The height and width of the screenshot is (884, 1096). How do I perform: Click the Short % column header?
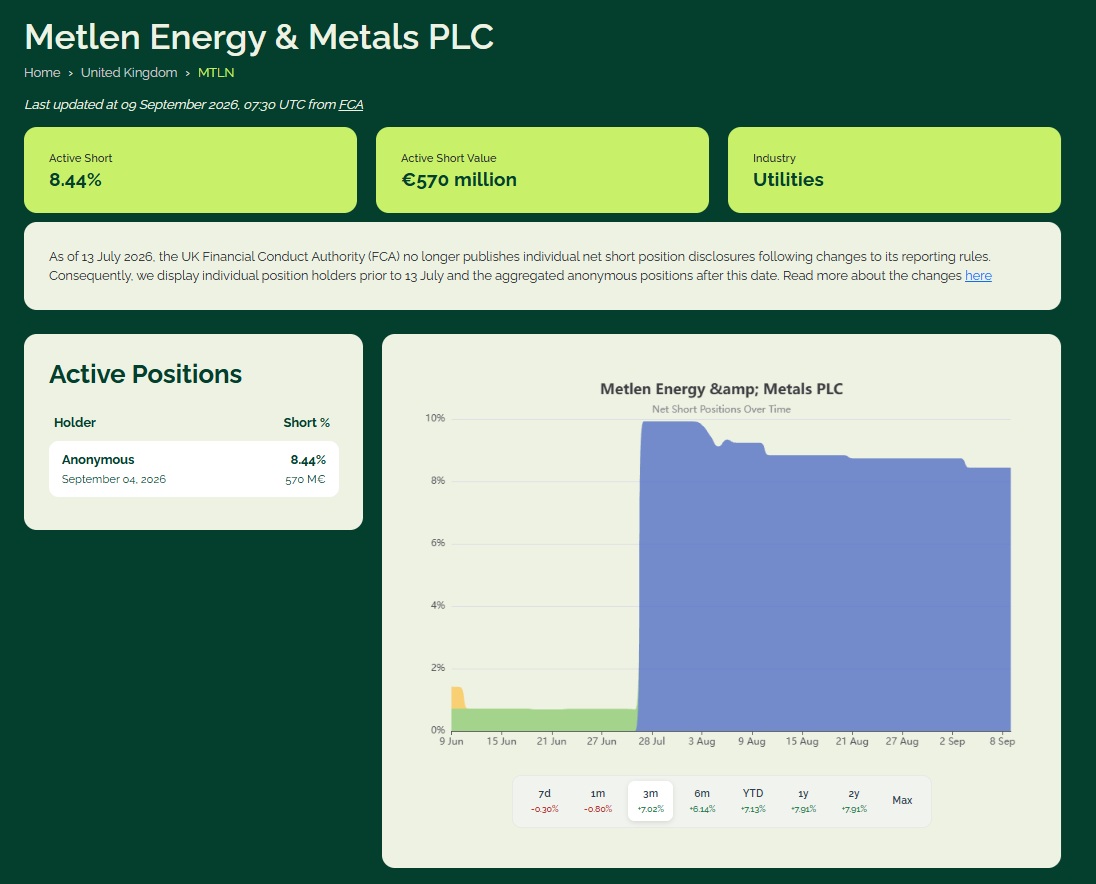click(306, 423)
